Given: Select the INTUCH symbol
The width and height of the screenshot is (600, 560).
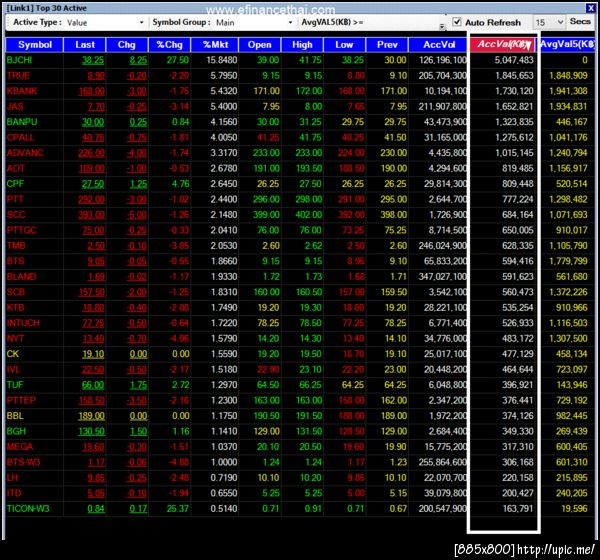Looking at the screenshot, I should point(23,323).
